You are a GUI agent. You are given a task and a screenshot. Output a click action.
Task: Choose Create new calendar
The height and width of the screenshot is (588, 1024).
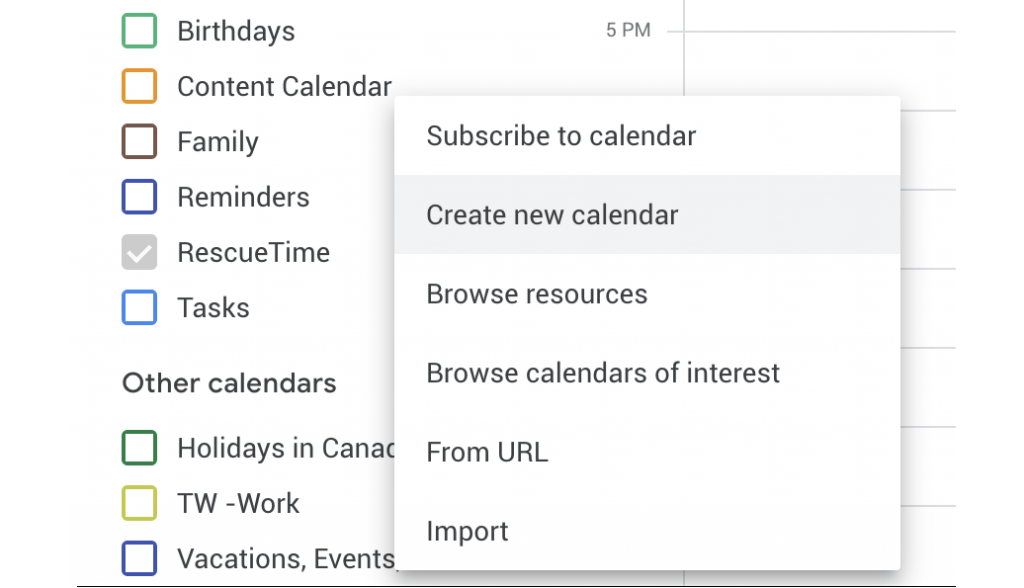tap(552, 215)
